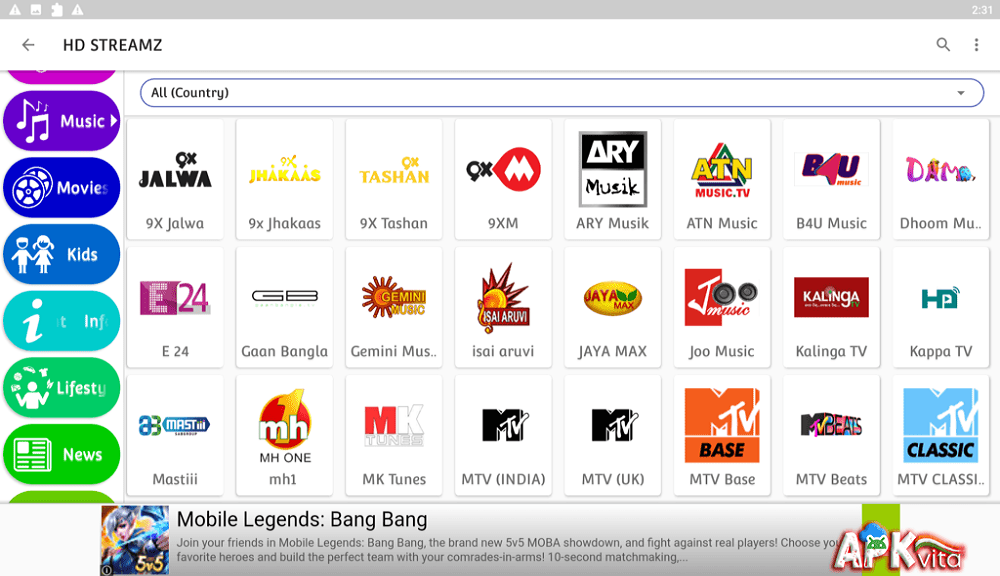Open the Mastiii channel logo
Viewport: 1000px width, 576px height.
point(175,425)
